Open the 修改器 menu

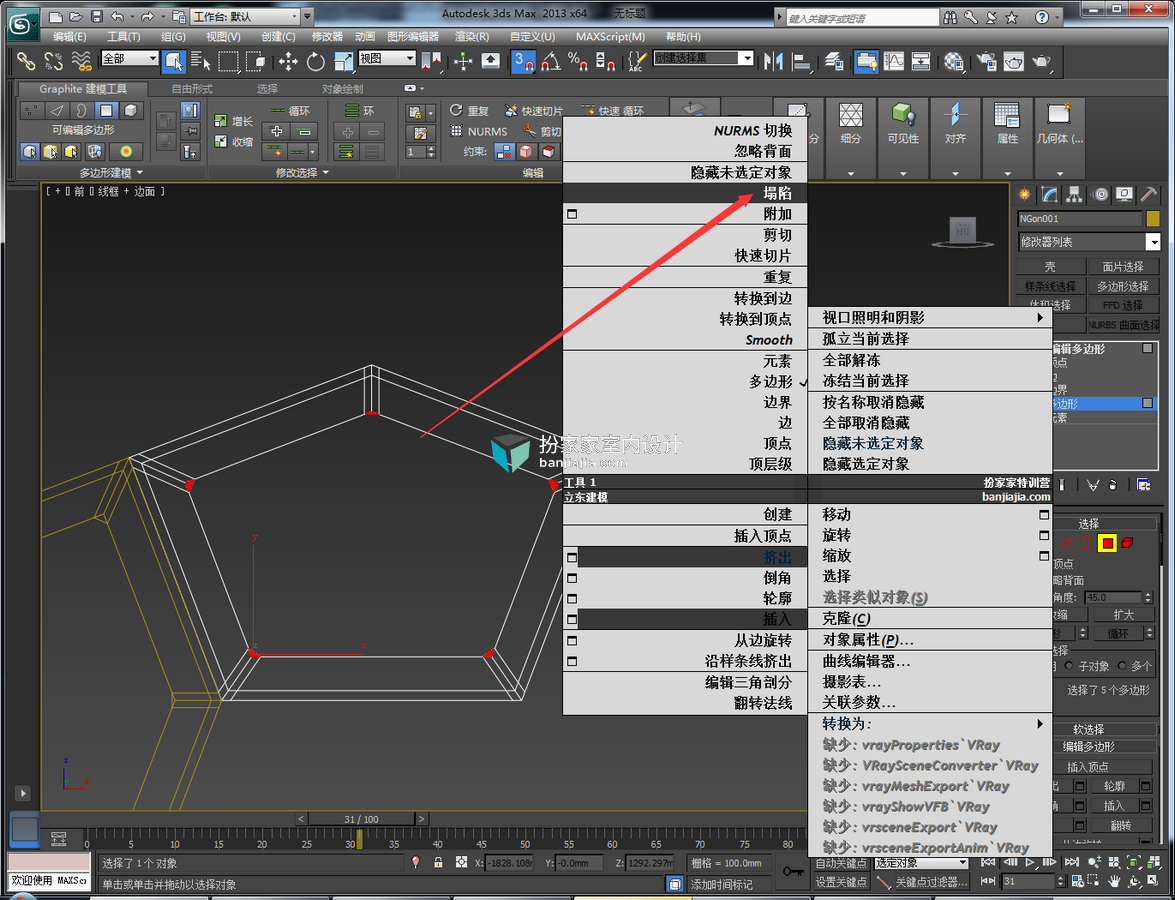coord(327,37)
